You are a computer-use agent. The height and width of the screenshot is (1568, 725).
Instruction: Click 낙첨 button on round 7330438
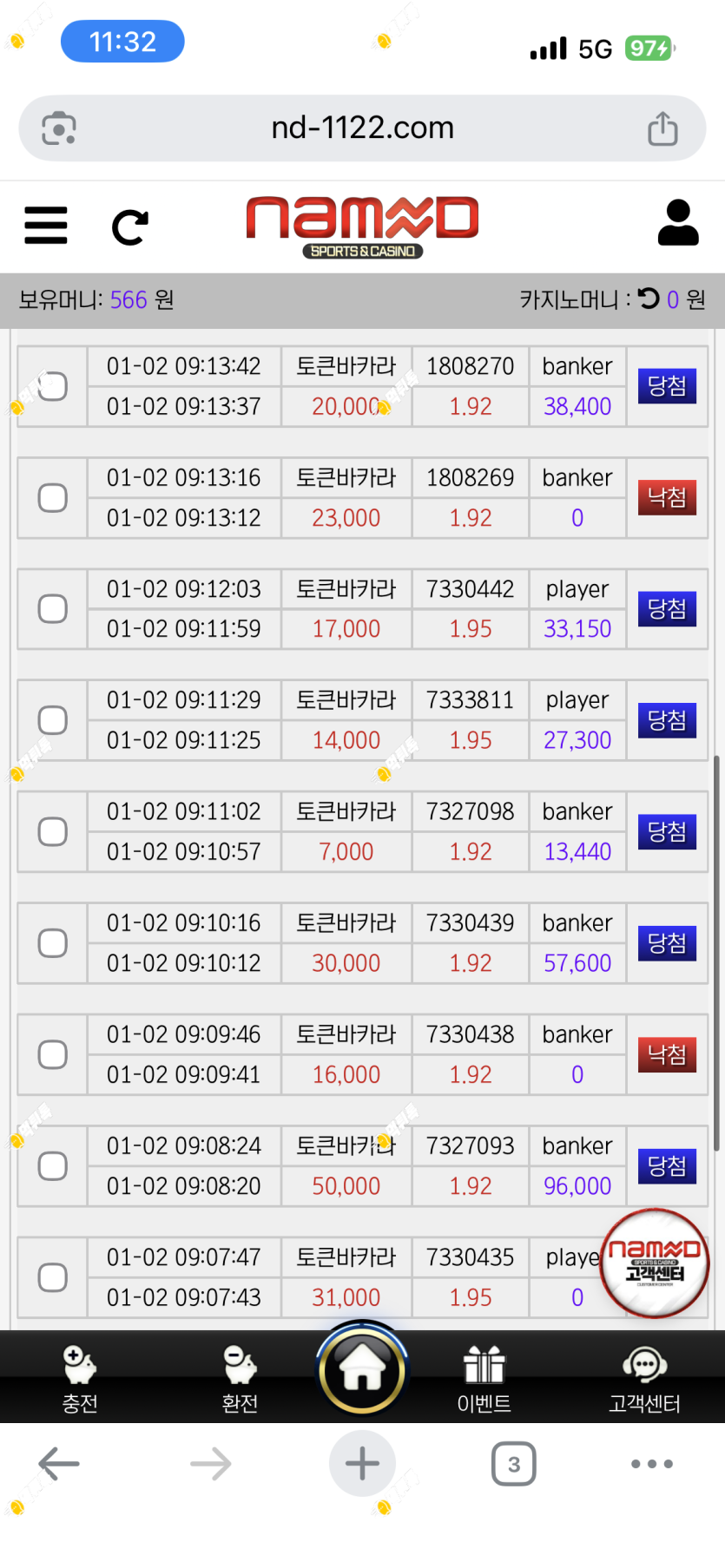click(667, 1054)
